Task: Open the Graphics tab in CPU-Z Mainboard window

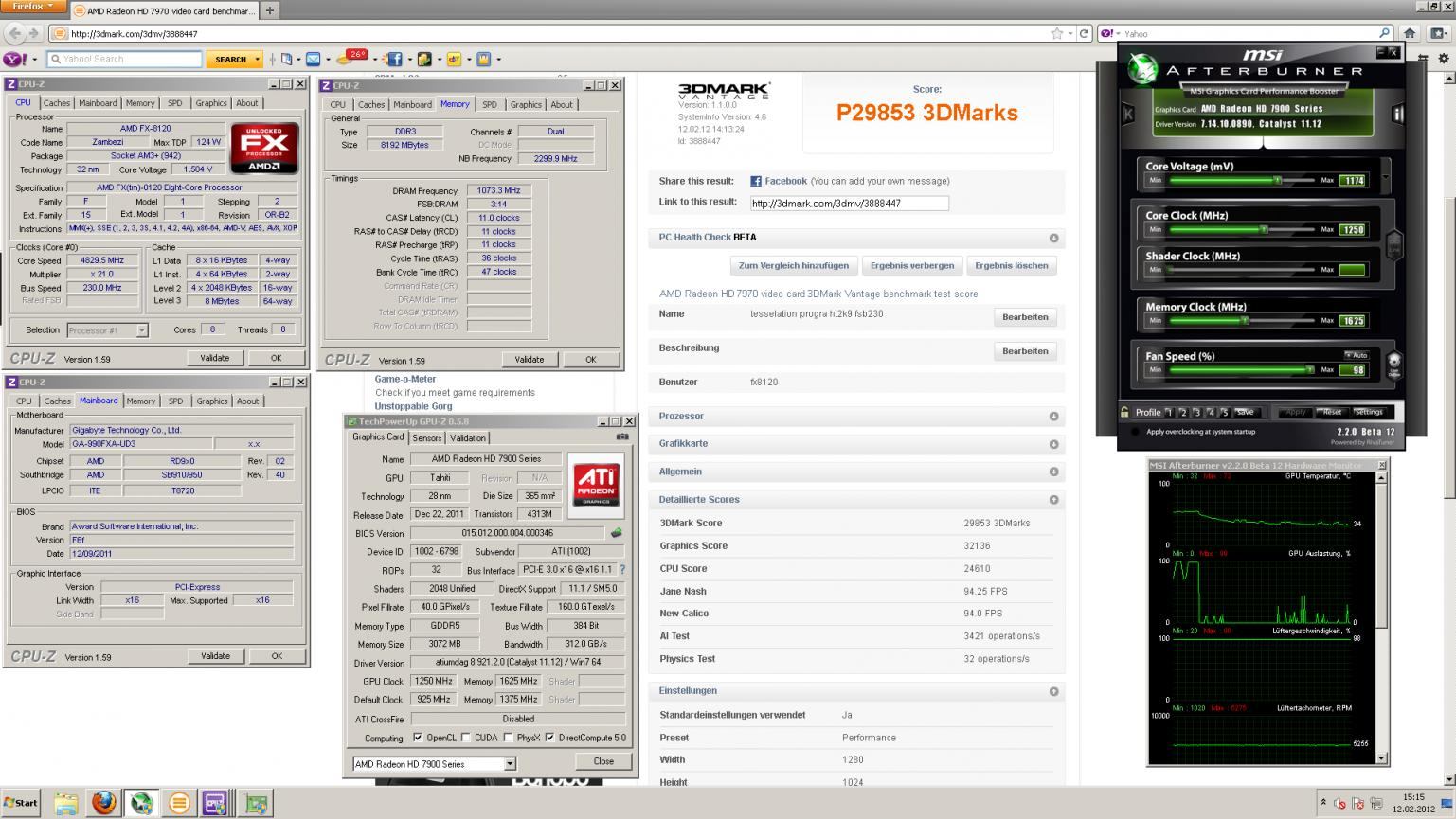Action: 212,401
